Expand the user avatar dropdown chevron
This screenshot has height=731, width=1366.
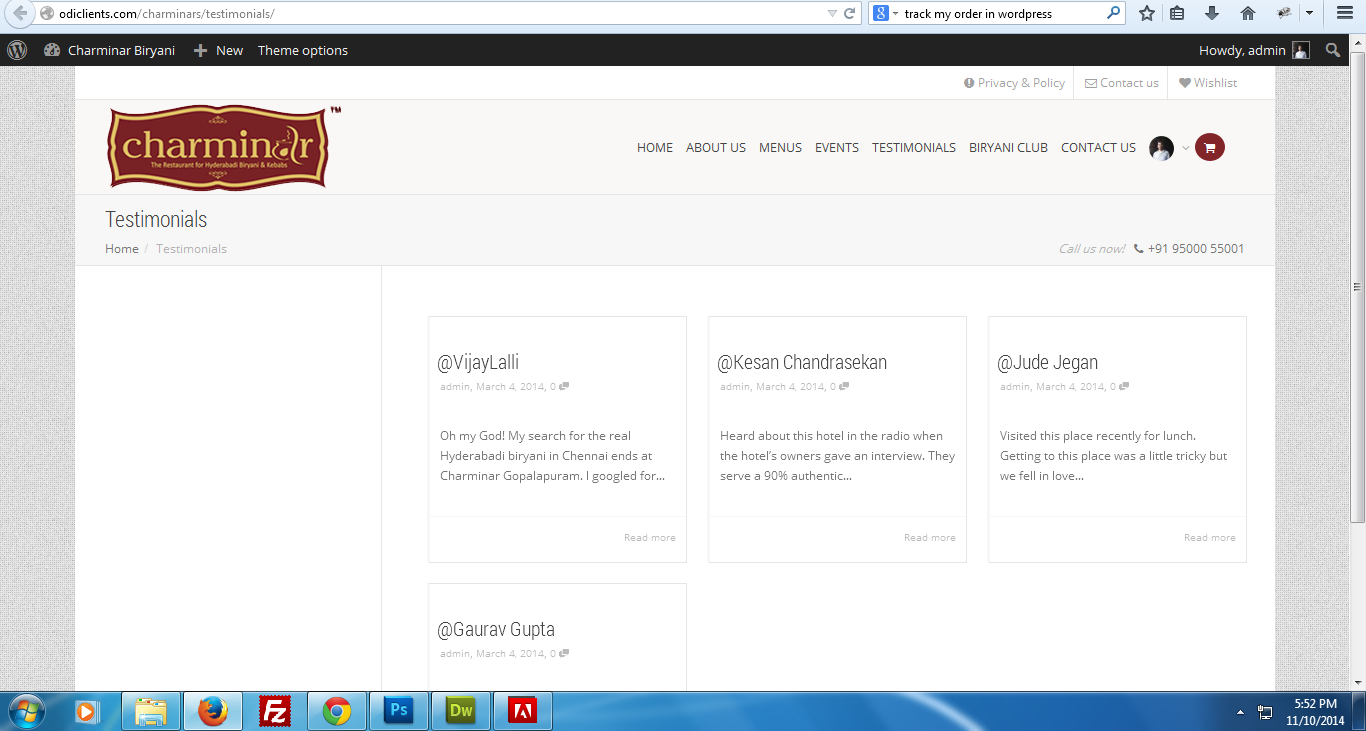click(1186, 148)
